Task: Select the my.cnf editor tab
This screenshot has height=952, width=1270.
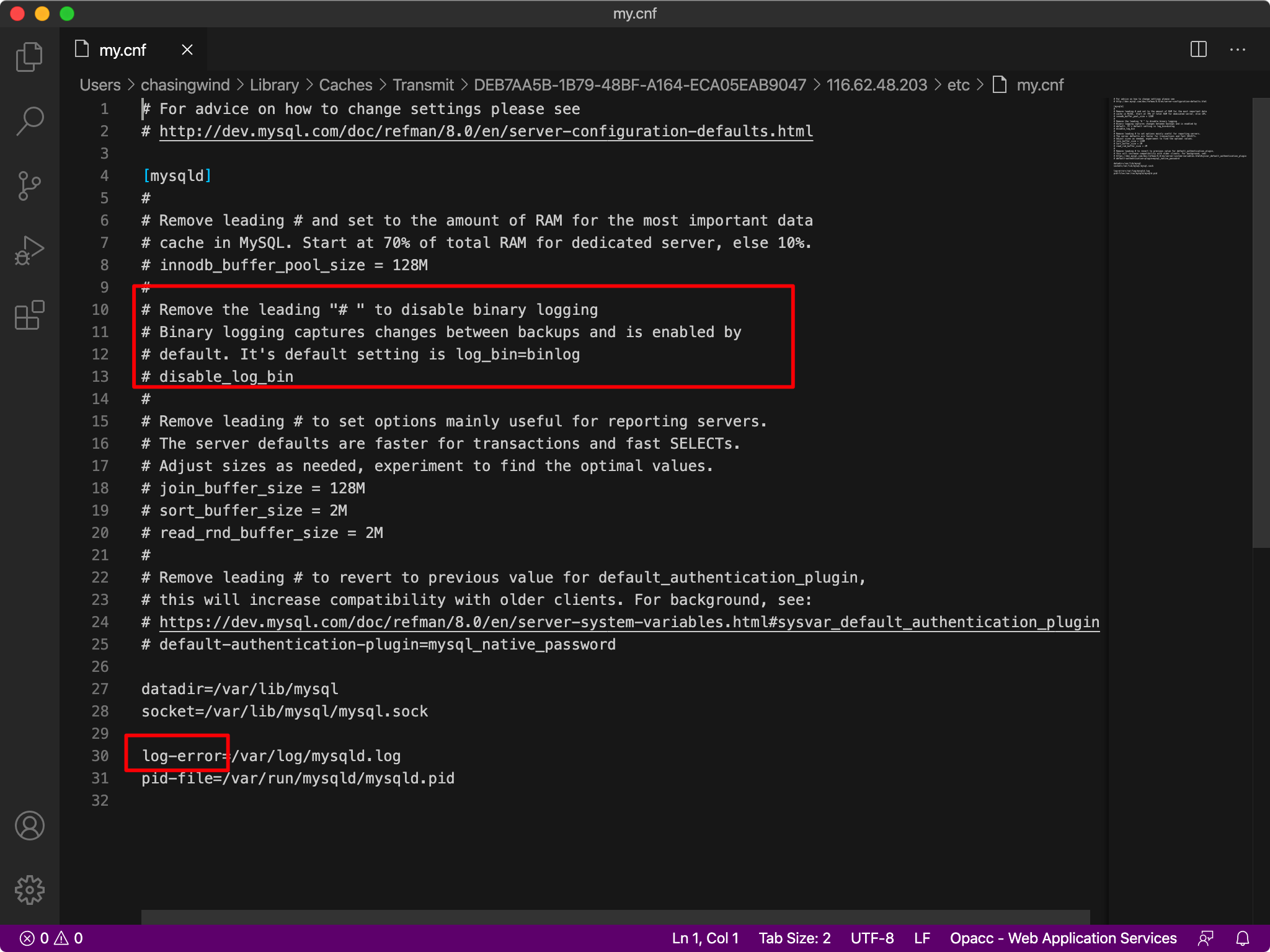Action: 122,50
